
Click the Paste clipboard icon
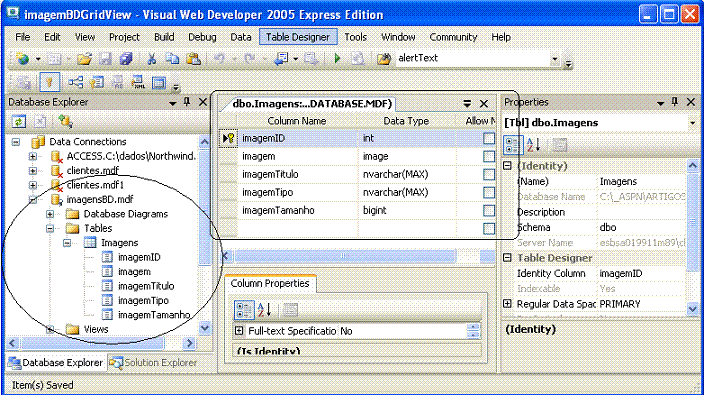pyautogui.click(x=193, y=58)
